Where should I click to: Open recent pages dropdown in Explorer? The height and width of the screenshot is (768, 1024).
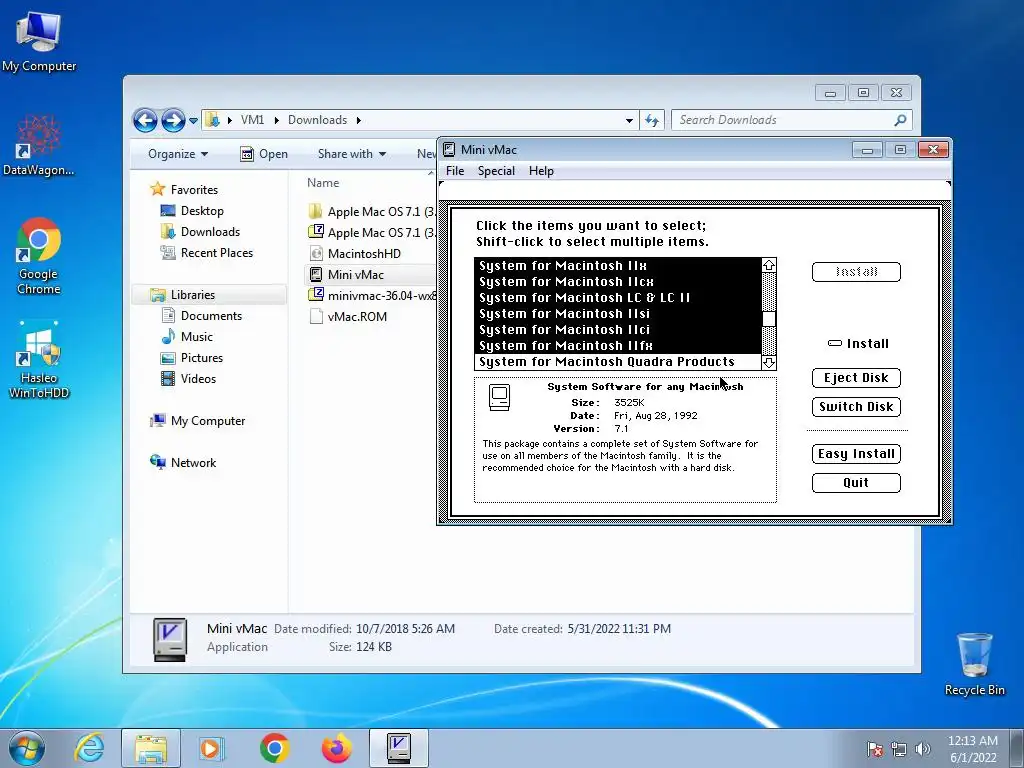click(x=193, y=120)
